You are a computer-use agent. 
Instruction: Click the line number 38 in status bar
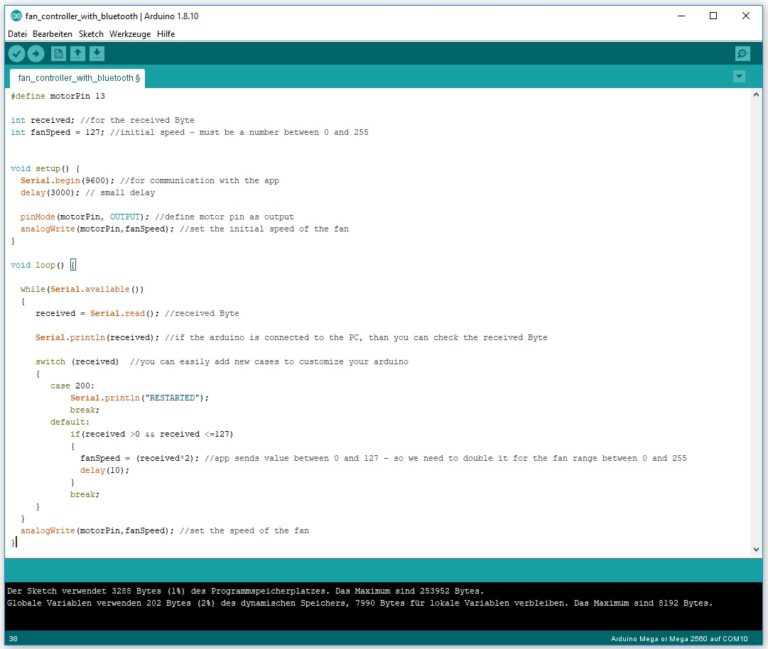point(13,639)
